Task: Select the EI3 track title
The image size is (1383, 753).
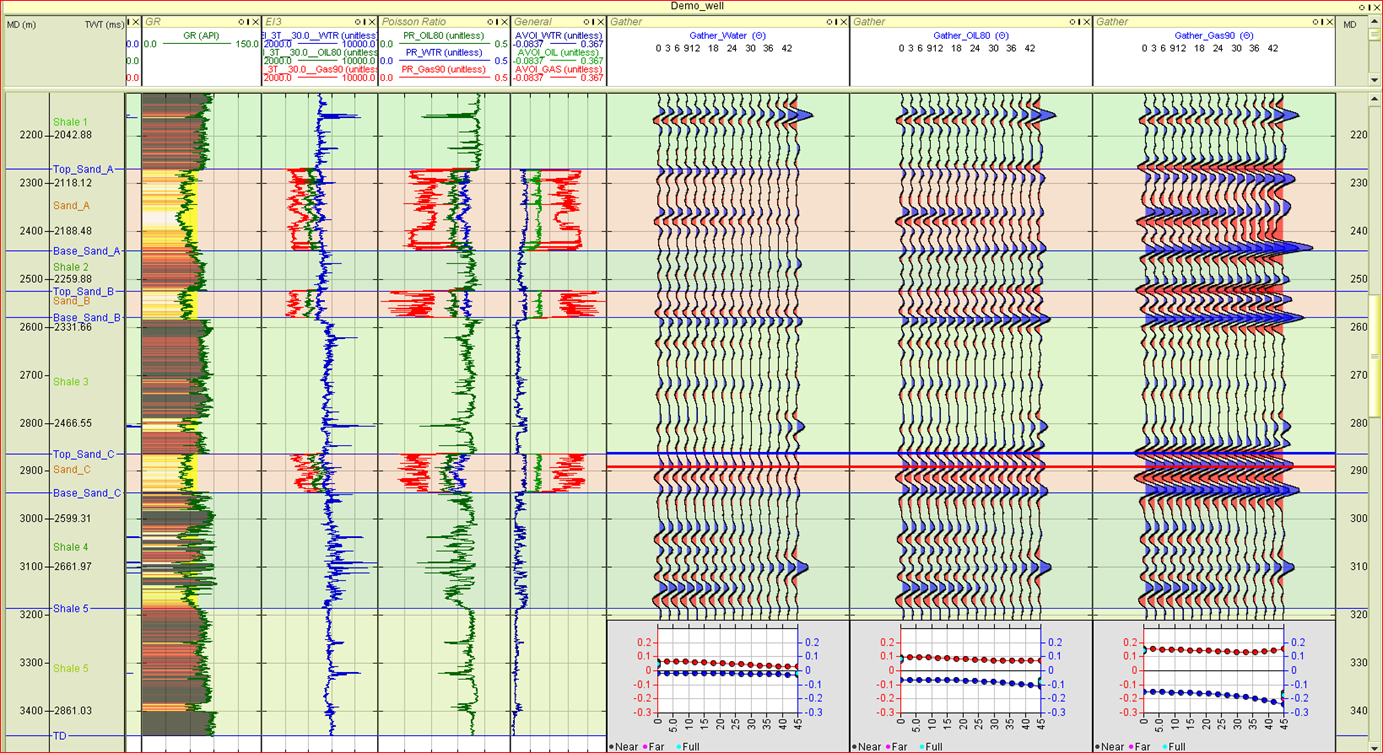Action: pos(273,21)
